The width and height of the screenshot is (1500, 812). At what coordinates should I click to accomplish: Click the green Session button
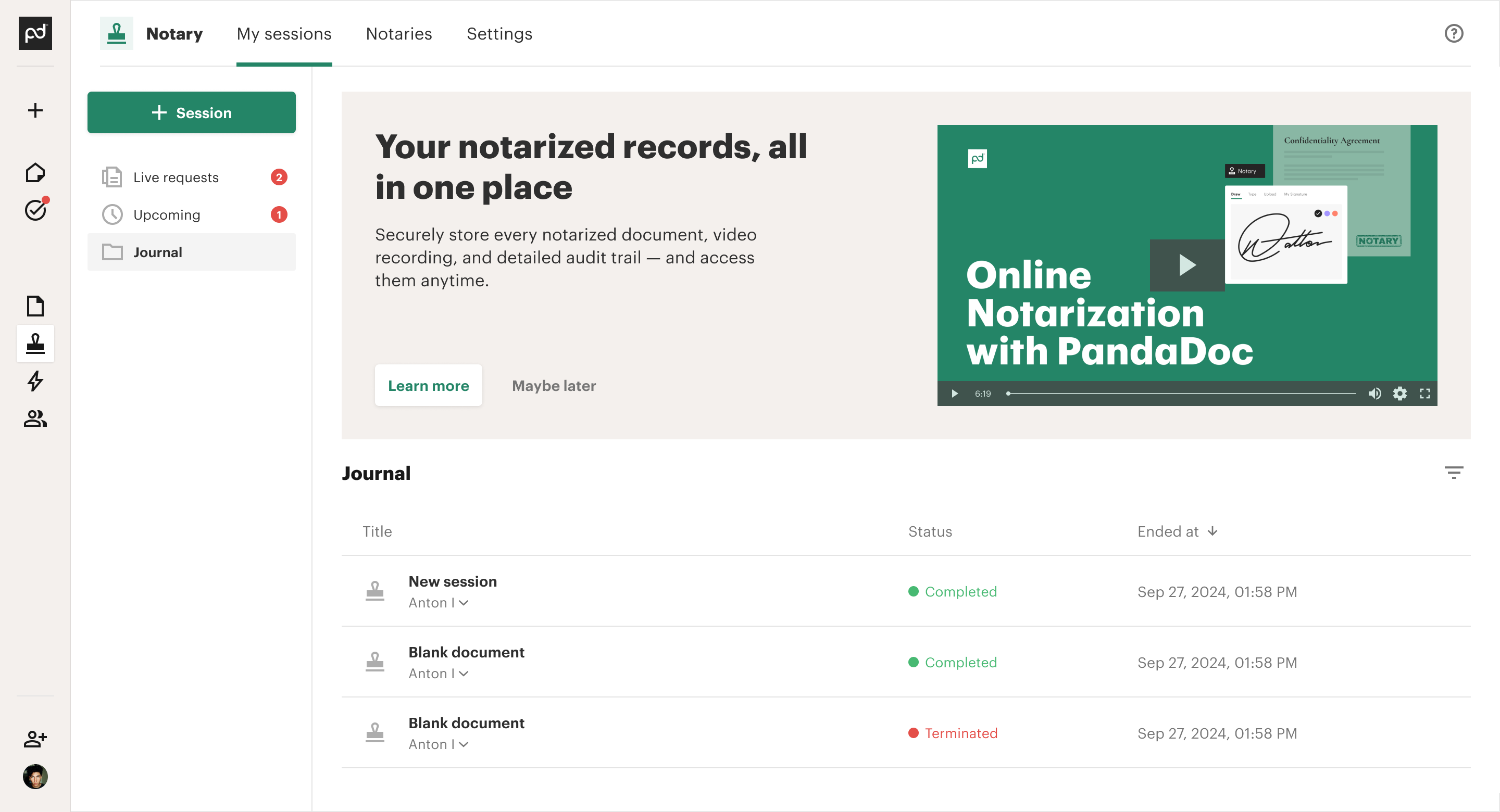(191, 112)
